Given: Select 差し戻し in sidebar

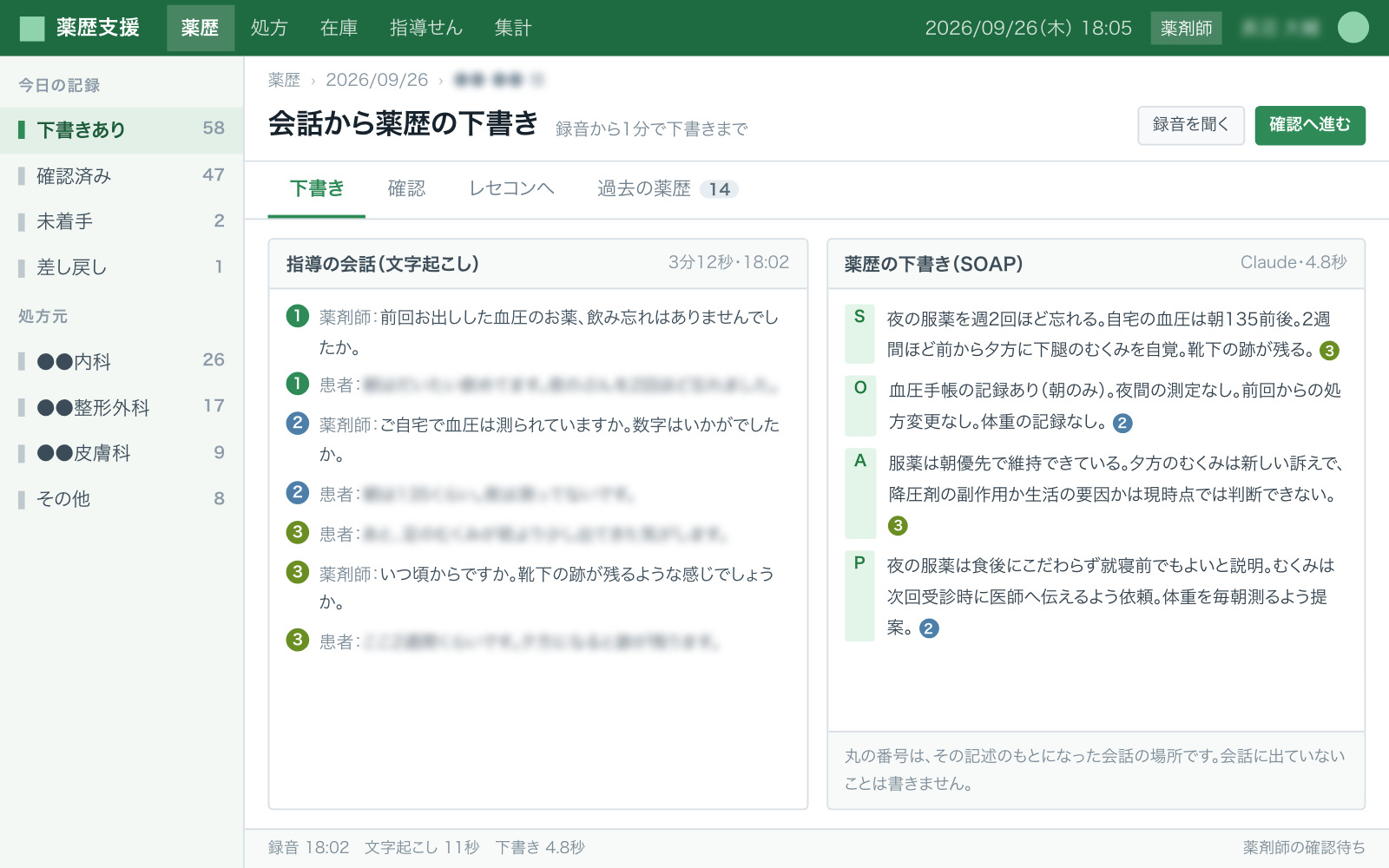Looking at the screenshot, I should click(x=122, y=267).
